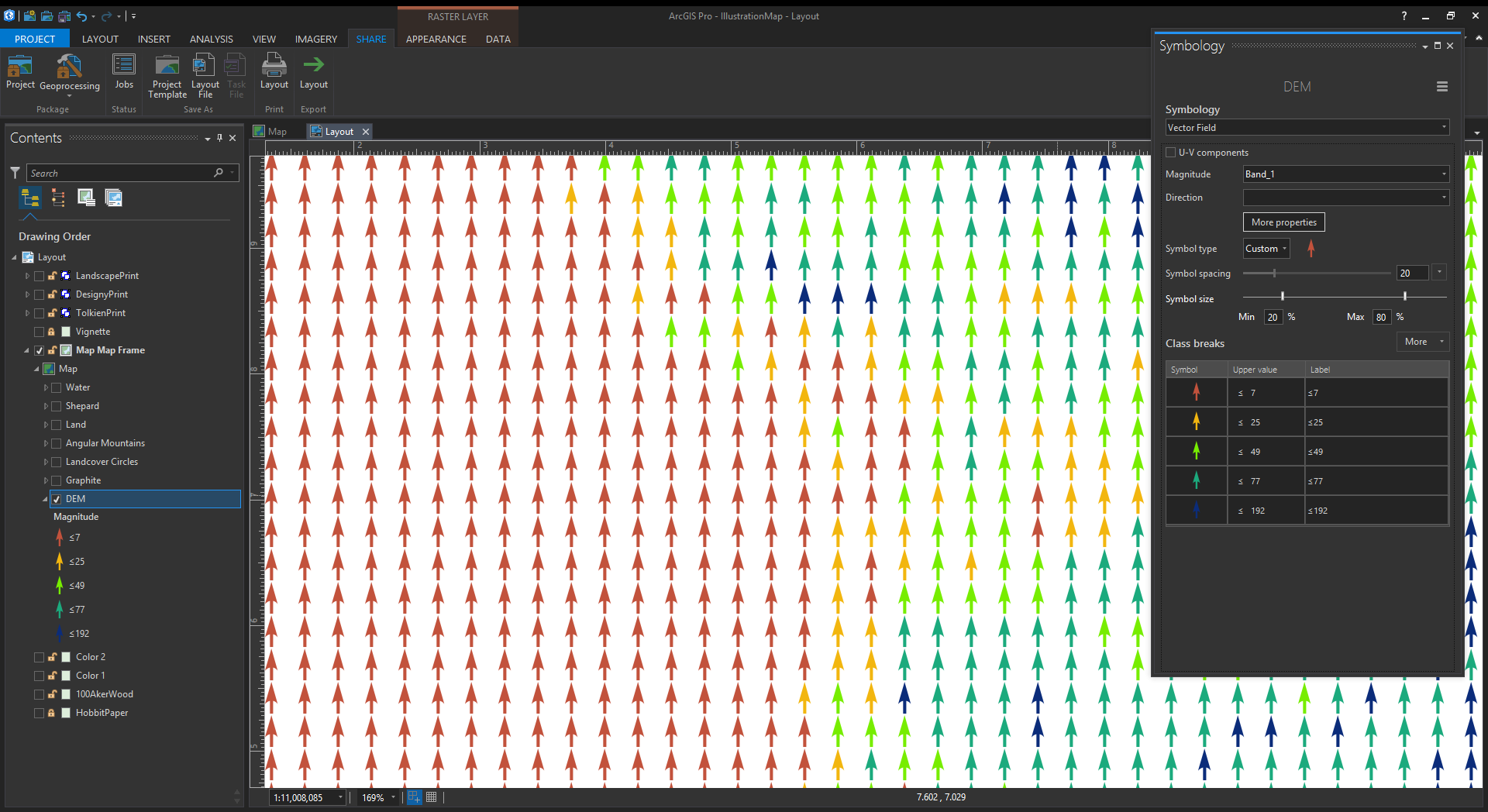
Task: Click the Symbol size minimum slider handle
Action: pyautogui.click(x=1283, y=296)
